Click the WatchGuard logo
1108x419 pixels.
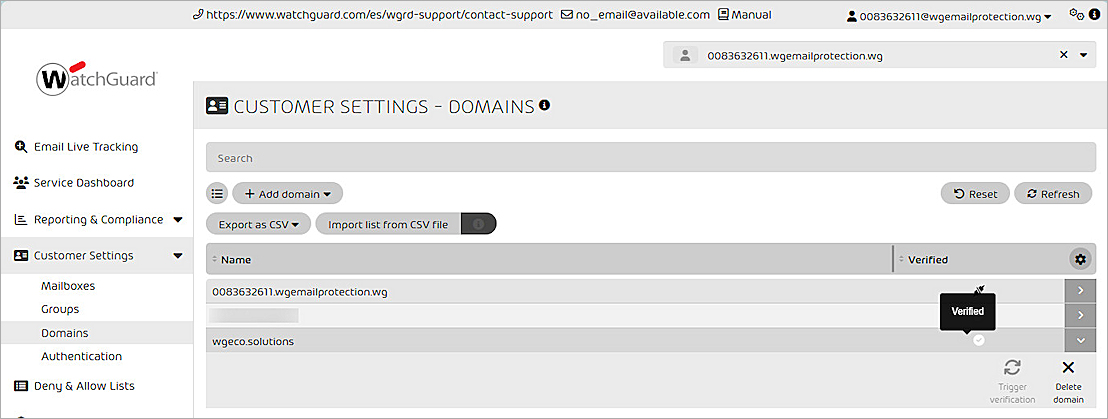(97, 78)
